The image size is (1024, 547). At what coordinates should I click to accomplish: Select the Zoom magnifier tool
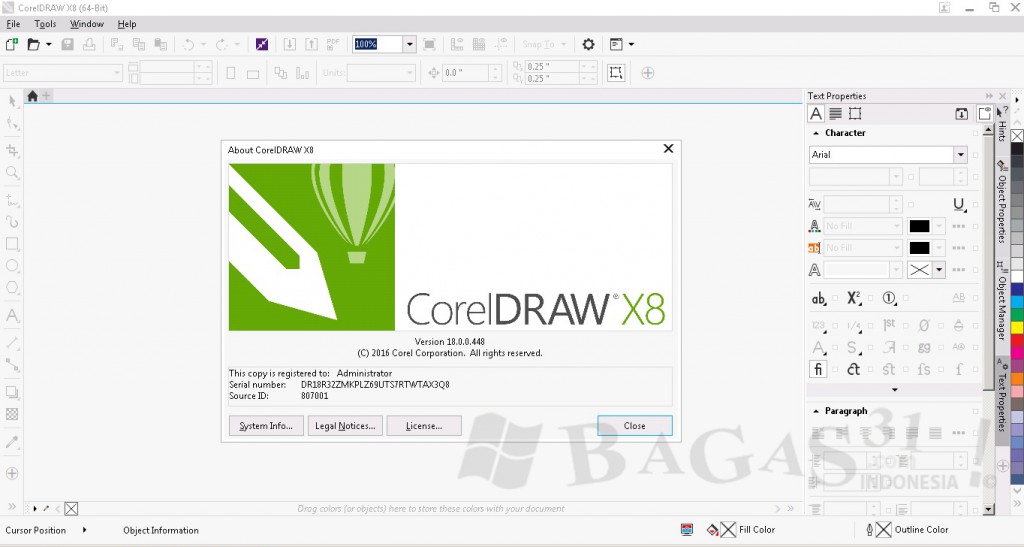tap(12, 173)
